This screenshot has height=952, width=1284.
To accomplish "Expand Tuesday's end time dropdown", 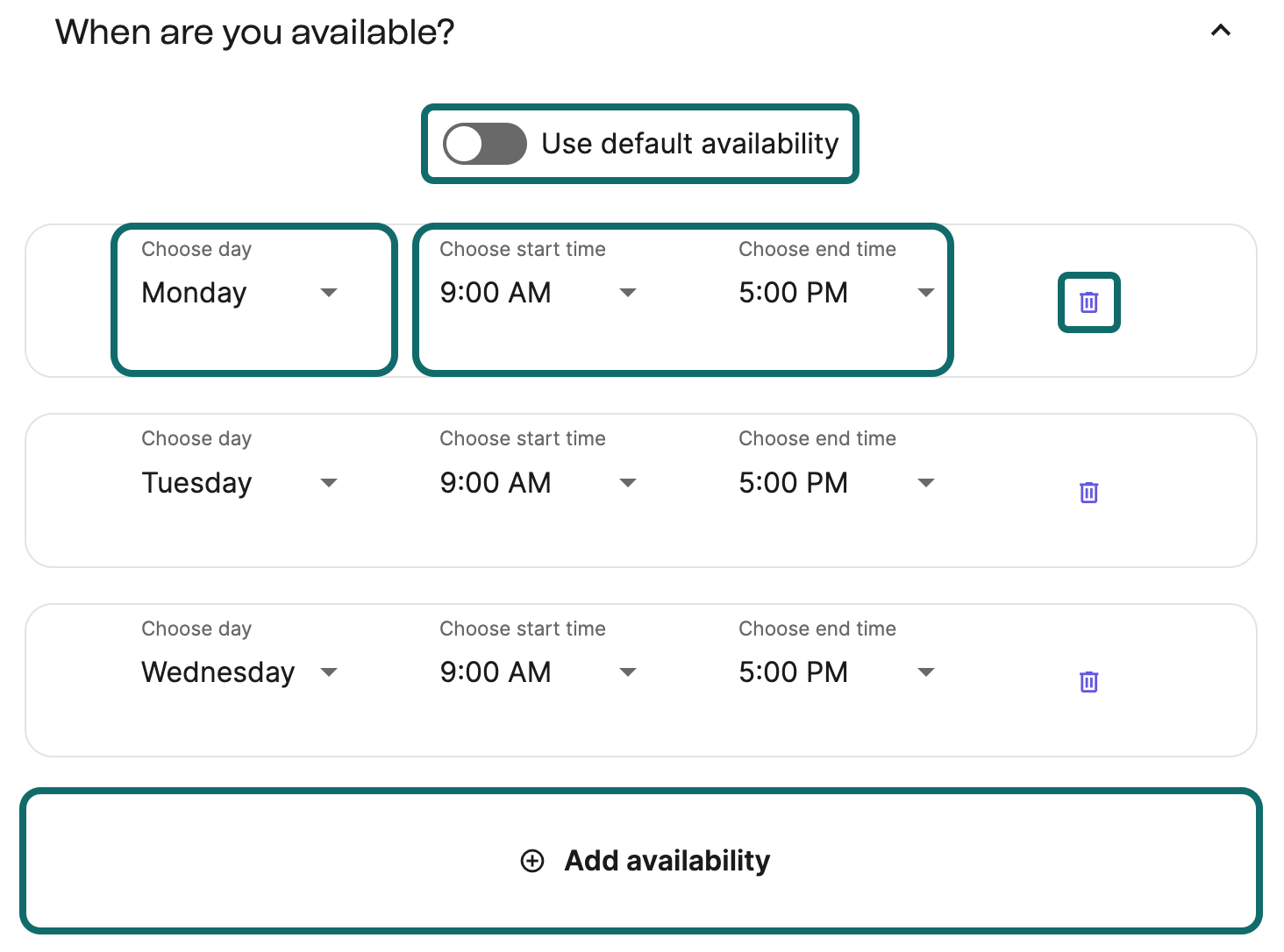I will pyautogui.click(x=836, y=483).
